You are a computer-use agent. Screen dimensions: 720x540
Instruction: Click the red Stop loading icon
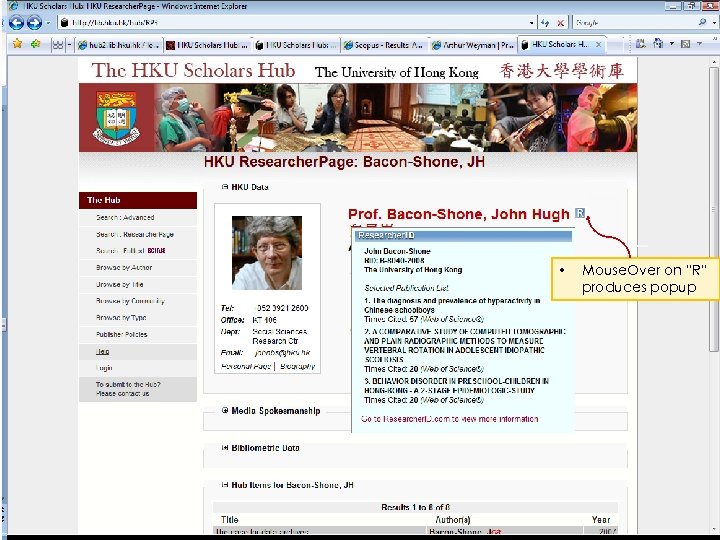[x=561, y=22]
